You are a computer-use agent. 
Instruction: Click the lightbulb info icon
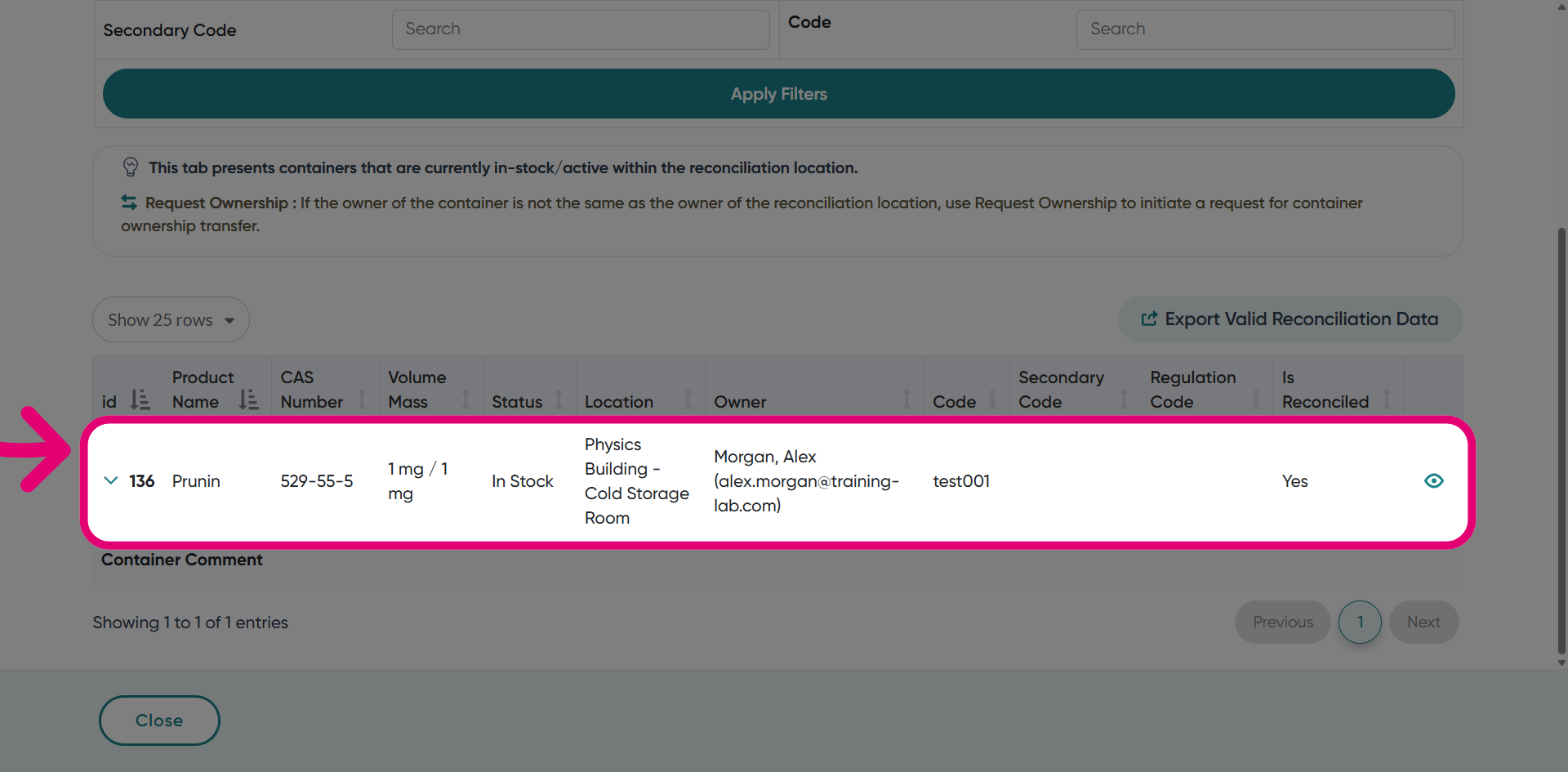point(131,167)
